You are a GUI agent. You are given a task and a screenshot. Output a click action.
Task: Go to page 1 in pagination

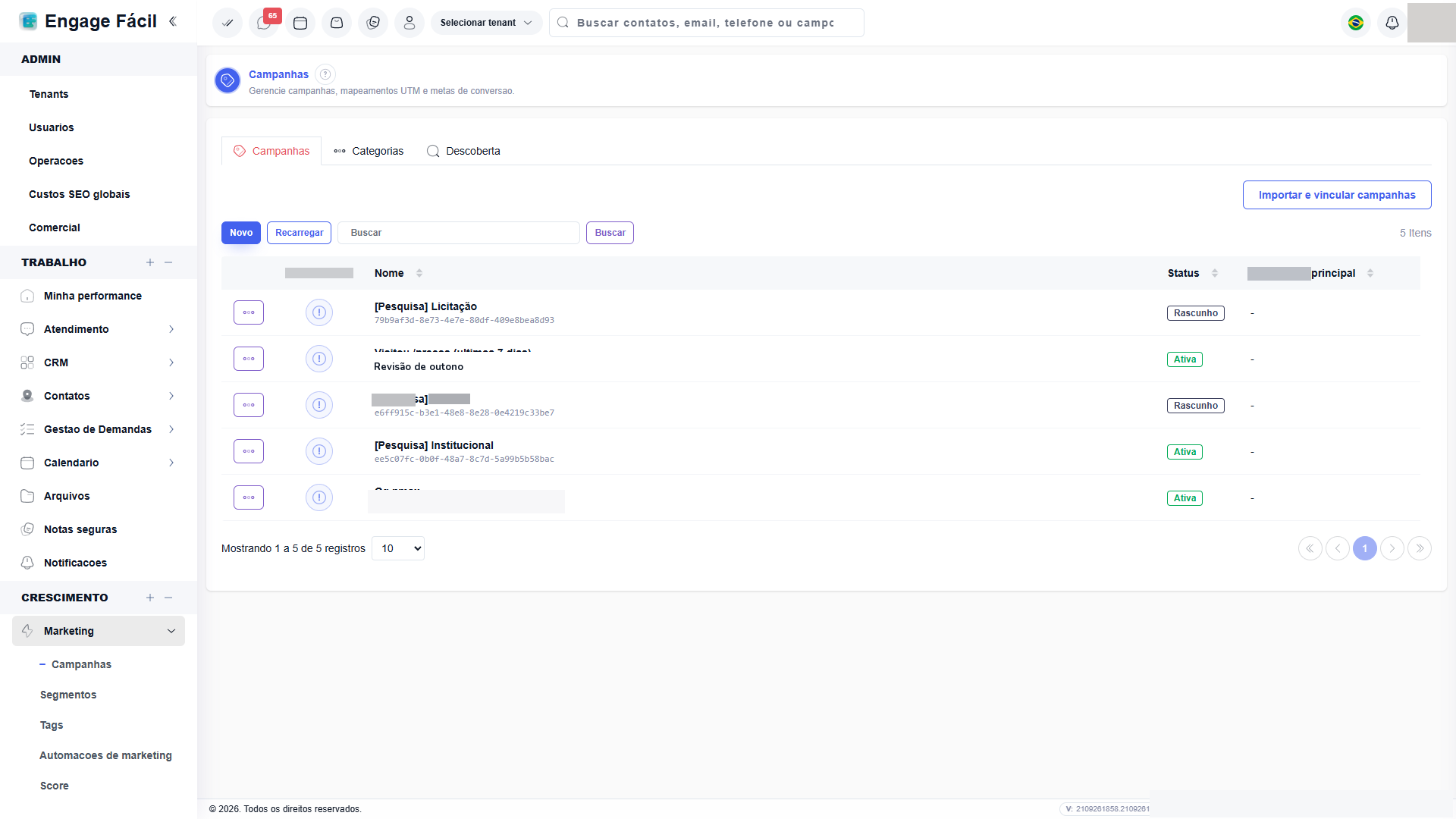pyautogui.click(x=1365, y=548)
